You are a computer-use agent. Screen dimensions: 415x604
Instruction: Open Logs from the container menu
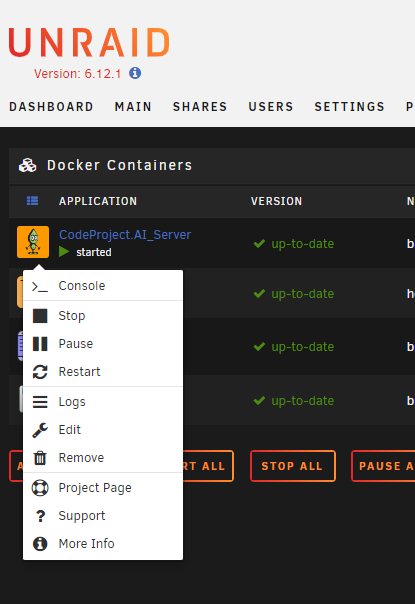coord(103,402)
